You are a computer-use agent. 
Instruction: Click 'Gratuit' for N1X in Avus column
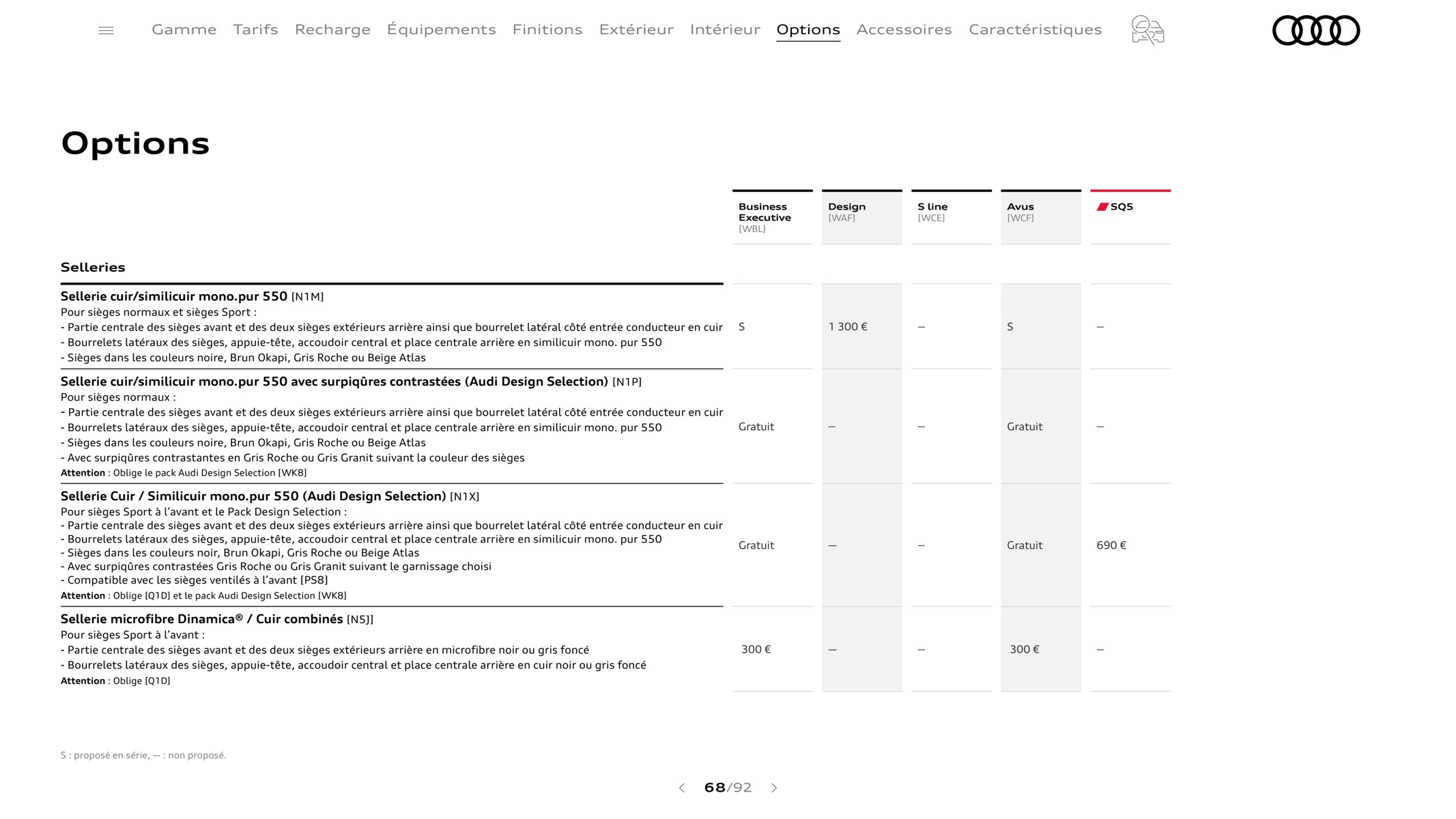click(1025, 545)
